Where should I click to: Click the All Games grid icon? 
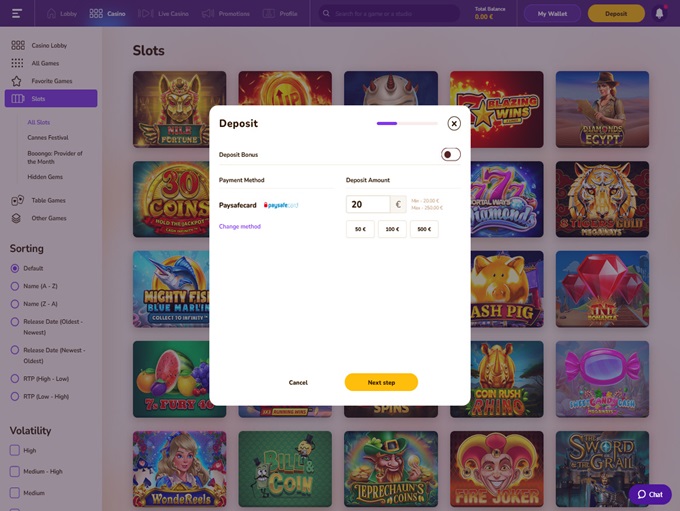click(17, 63)
